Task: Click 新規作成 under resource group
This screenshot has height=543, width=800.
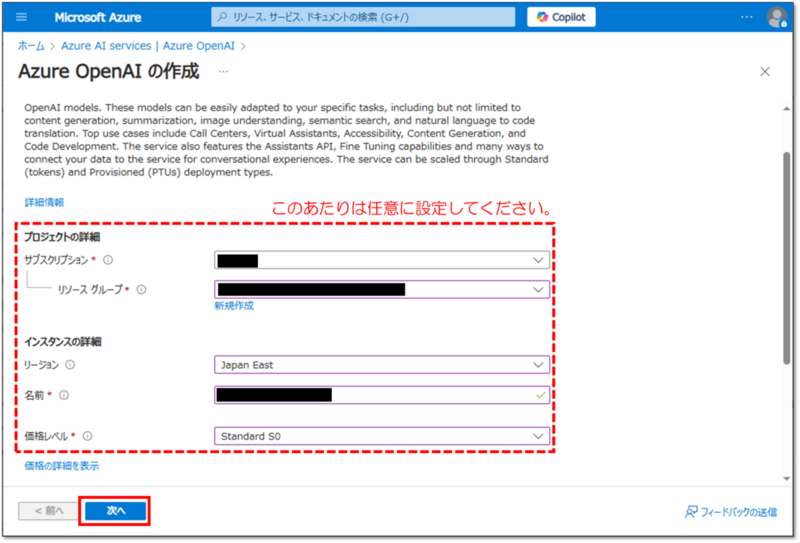Action: coord(234,306)
